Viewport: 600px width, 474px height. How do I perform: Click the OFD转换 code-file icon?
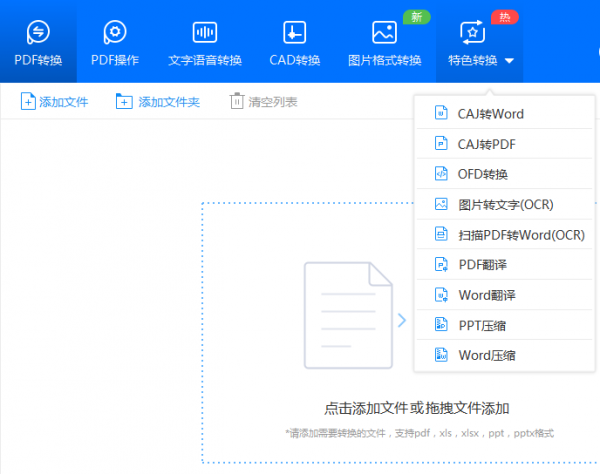click(441, 174)
